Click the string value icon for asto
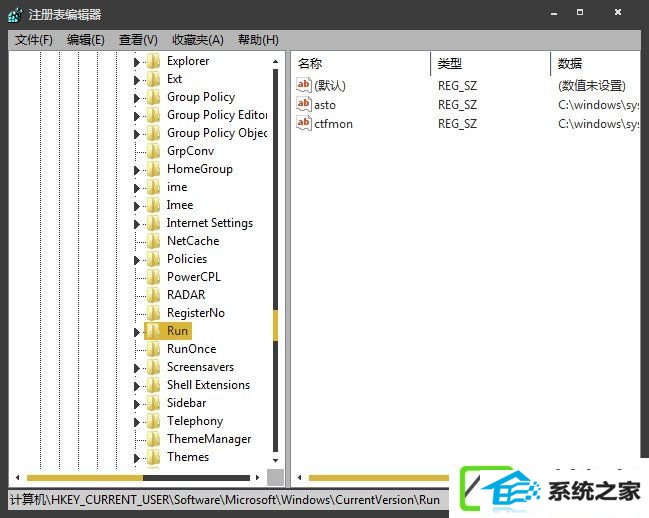This screenshot has width=649, height=518. point(304,104)
